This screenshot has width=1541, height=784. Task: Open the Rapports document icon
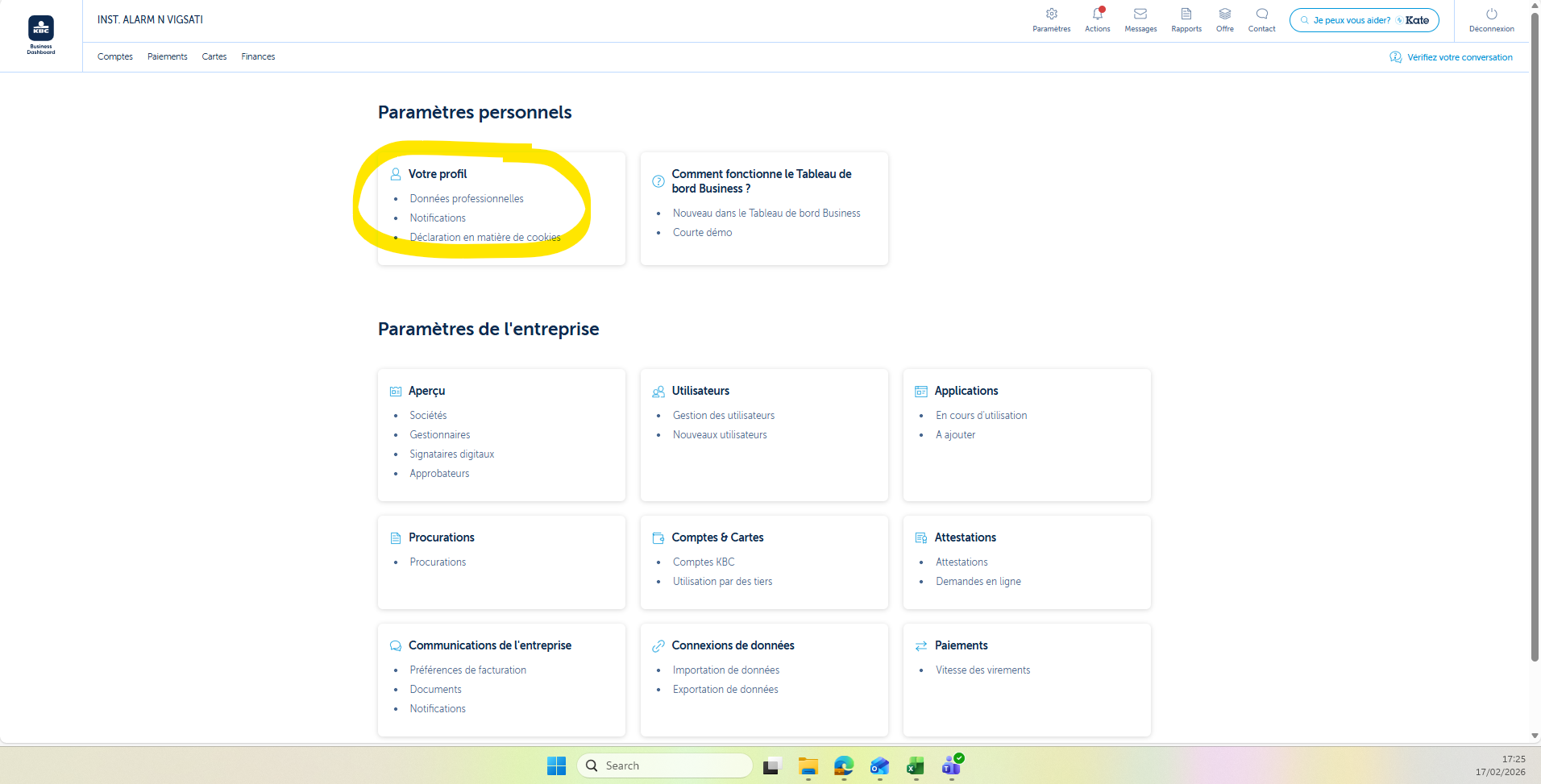tap(1186, 15)
